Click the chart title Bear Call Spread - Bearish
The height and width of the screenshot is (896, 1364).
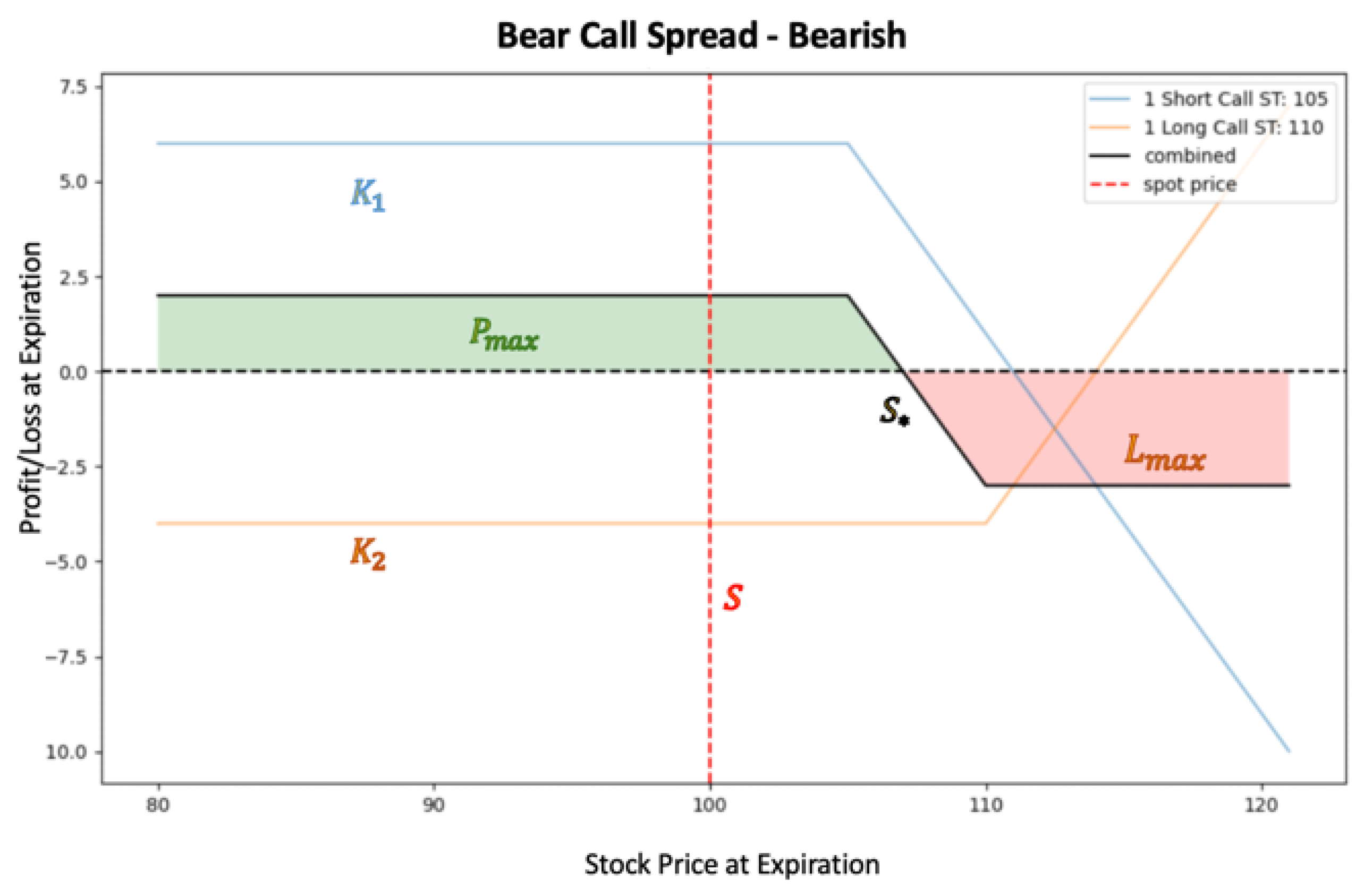pos(701,36)
